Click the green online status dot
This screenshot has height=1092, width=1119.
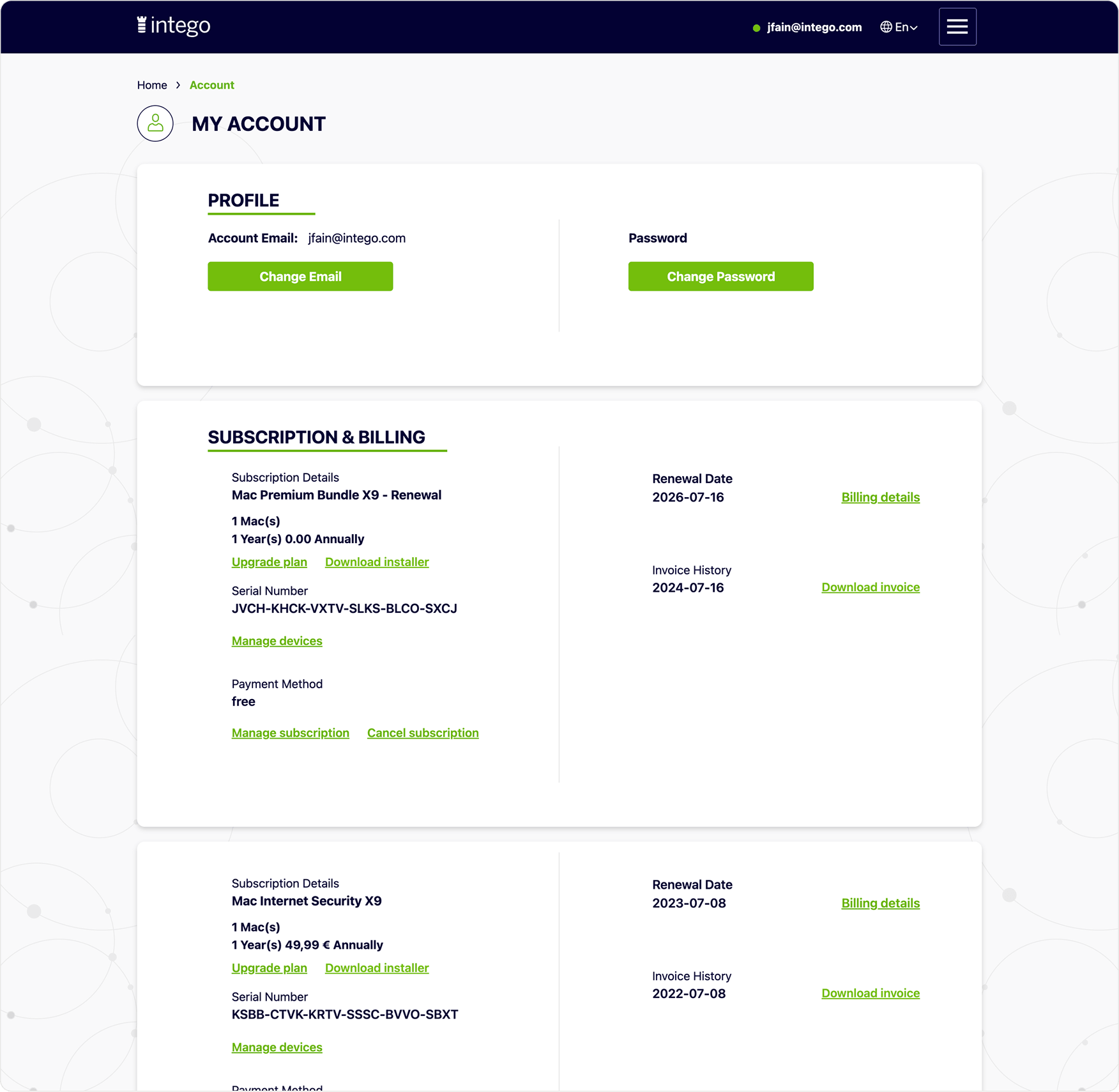tap(756, 27)
